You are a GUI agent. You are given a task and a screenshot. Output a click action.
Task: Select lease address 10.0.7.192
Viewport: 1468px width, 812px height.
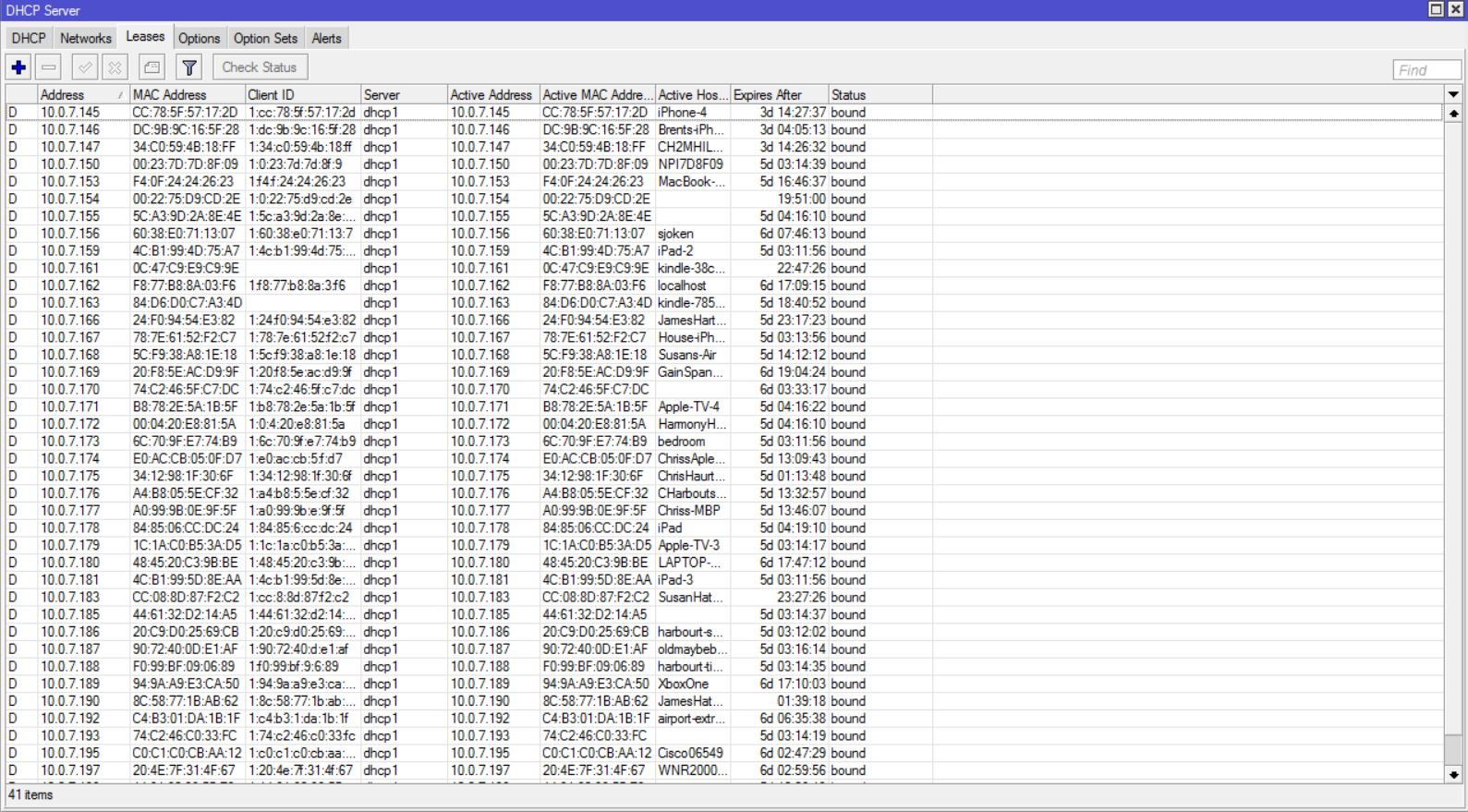tap(70, 719)
